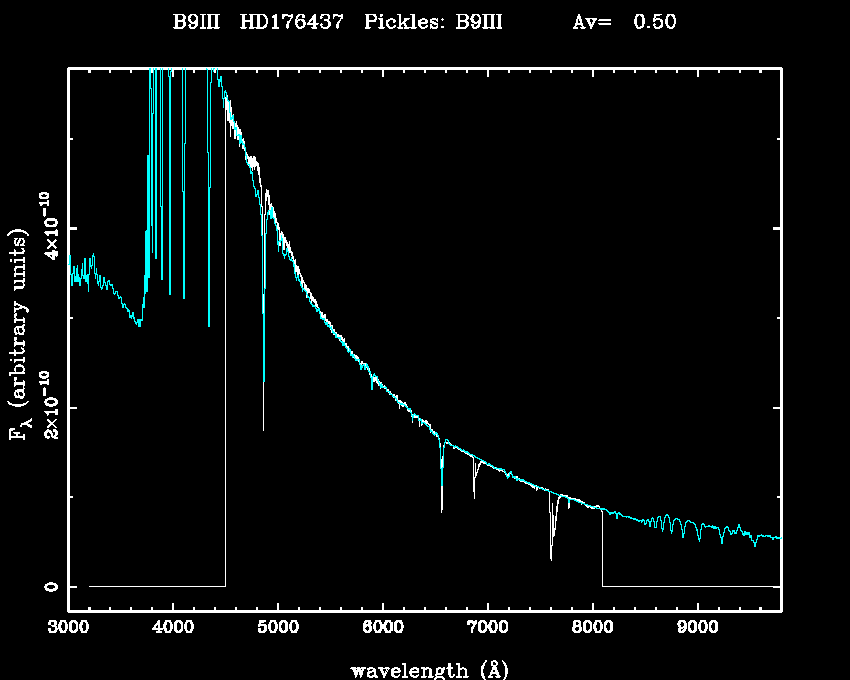Click the 'Av= 0.50' extinction value
The width and height of the screenshot is (850, 680).
[x=623, y=23]
